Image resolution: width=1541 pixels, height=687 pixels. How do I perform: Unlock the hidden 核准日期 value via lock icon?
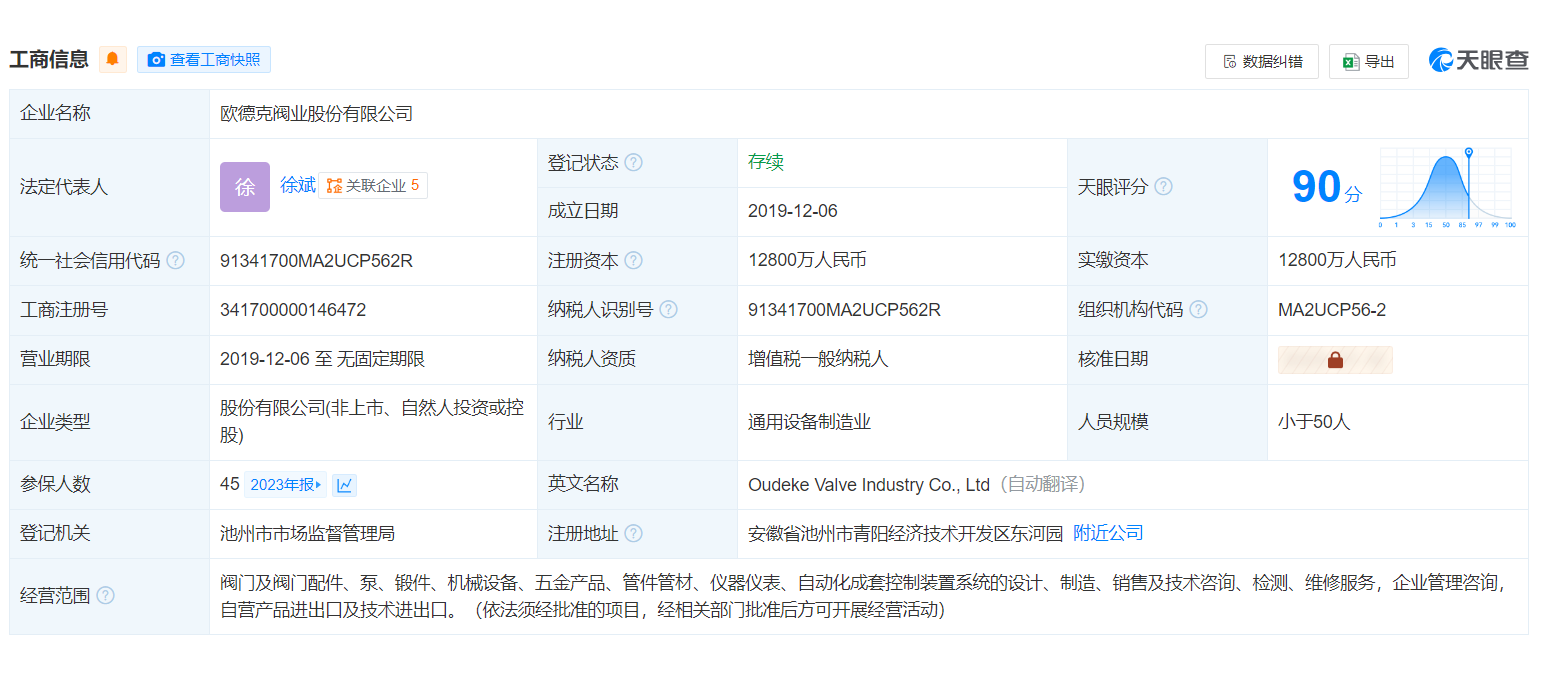click(1335, 359)
